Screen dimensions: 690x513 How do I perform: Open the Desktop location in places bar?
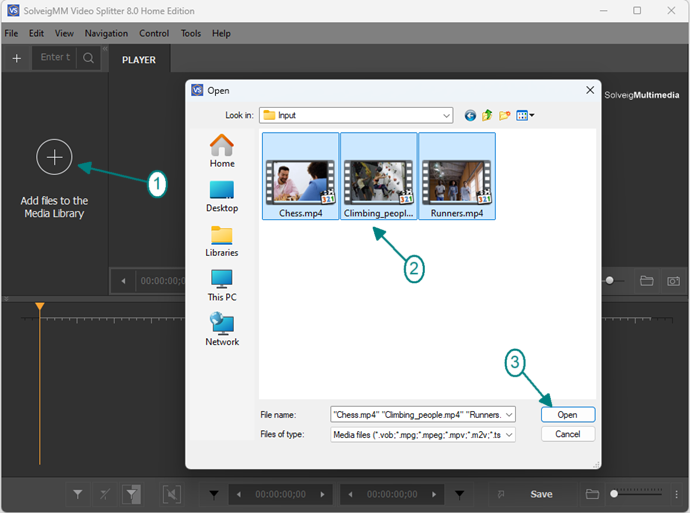click(x=222, y=197)
